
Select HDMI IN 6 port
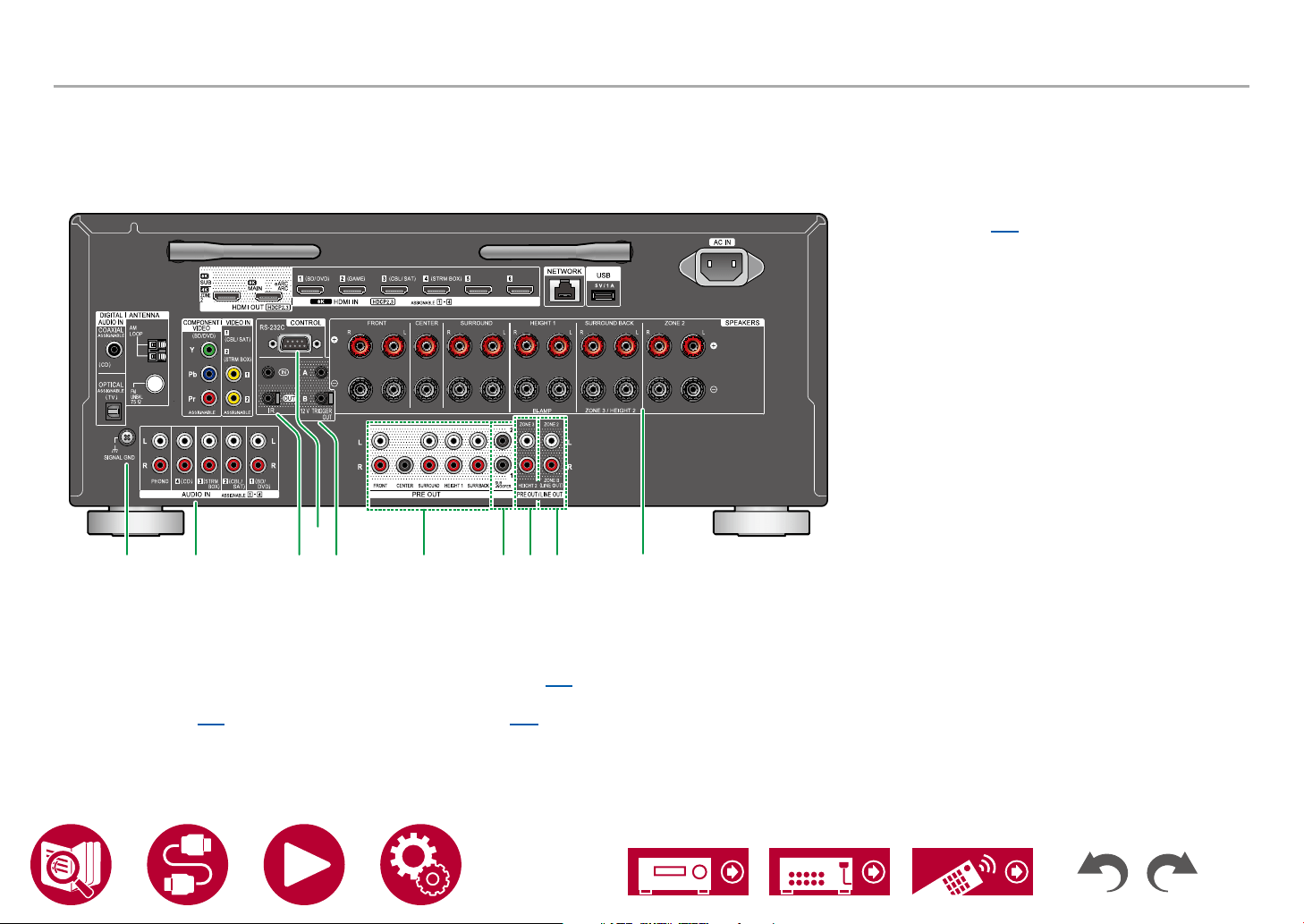coord(520,291)
